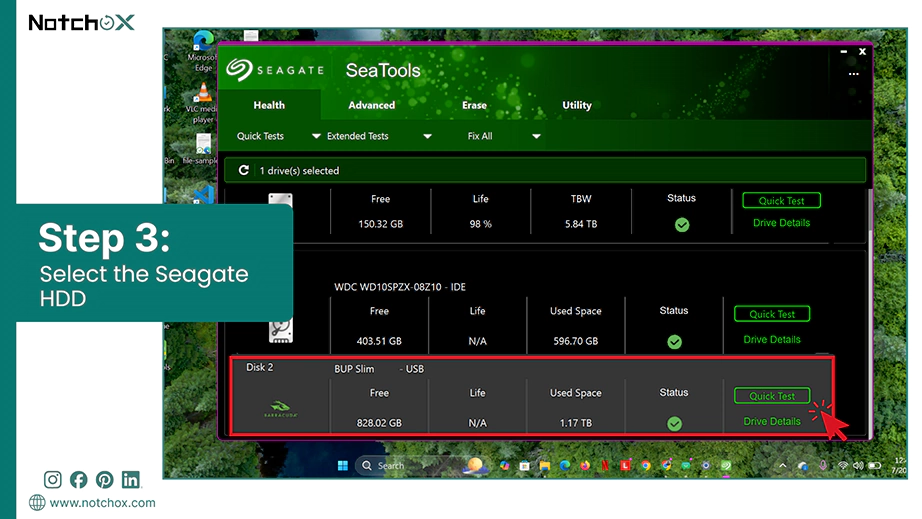Select the 'Disk 2' label
This screenshot has width=922, height=519.
click(x=259, y=367)
